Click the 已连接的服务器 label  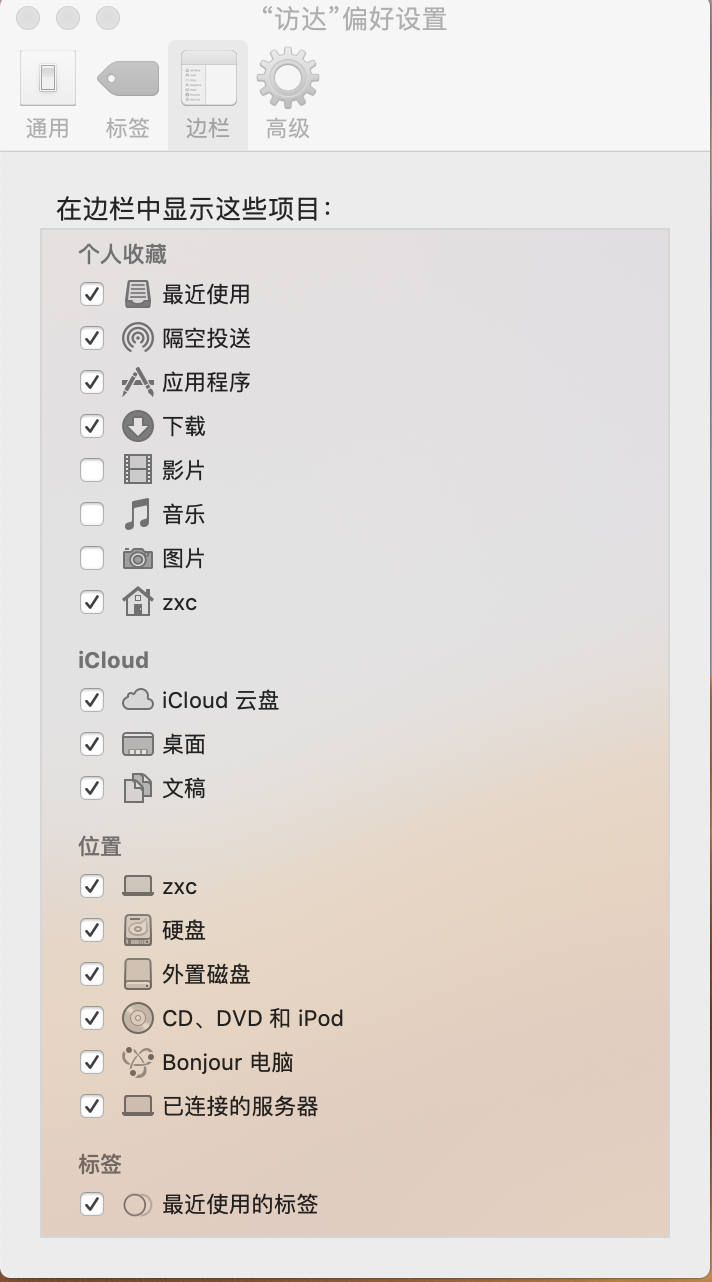(x=240, y=1106)
